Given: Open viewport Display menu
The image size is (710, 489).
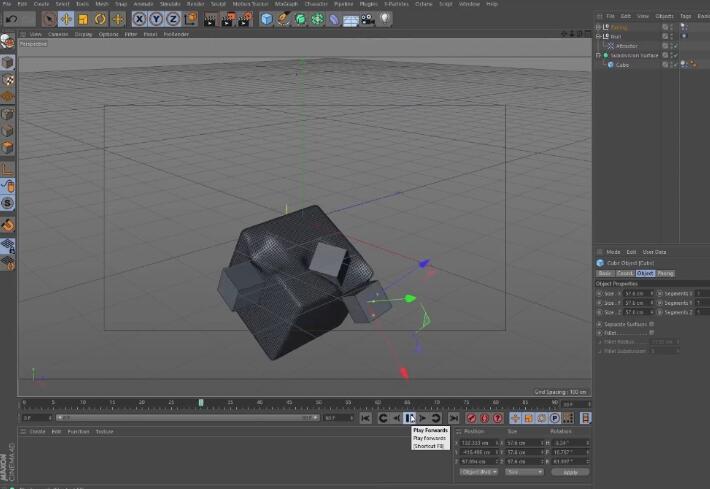Looking at the screenshot, I should click(x=83, y=34).
